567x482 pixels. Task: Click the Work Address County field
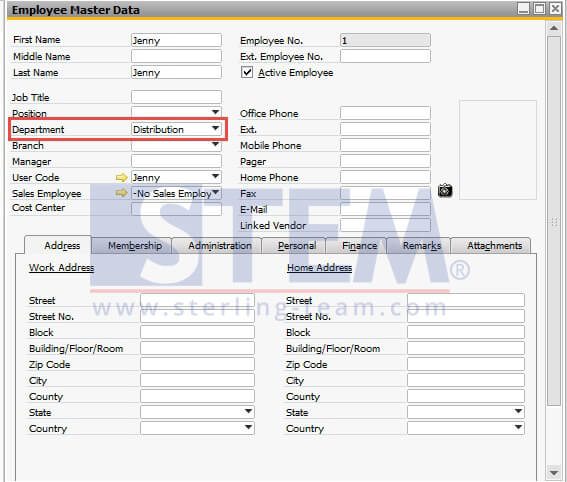pyautogui.click(x=197, y=396)
